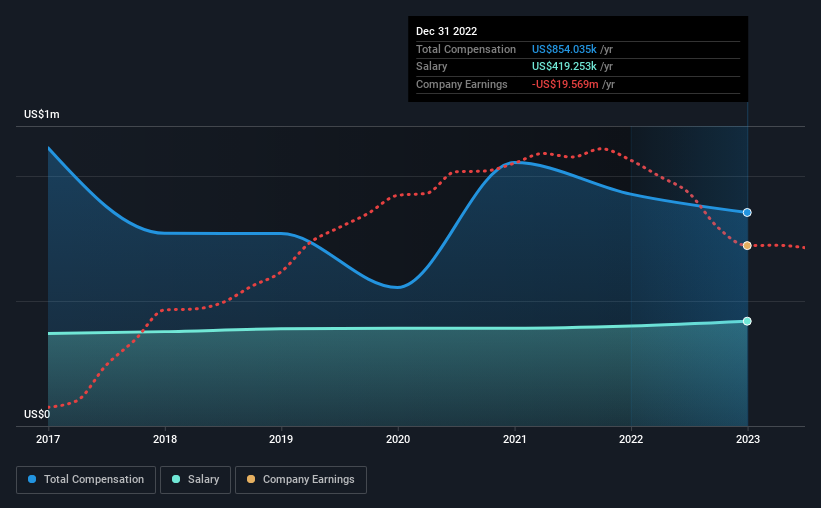This screenshot has width=821, height=508.
Task: Click the -US$19.569m company earnings value
Action: click(x=565, y=84)
